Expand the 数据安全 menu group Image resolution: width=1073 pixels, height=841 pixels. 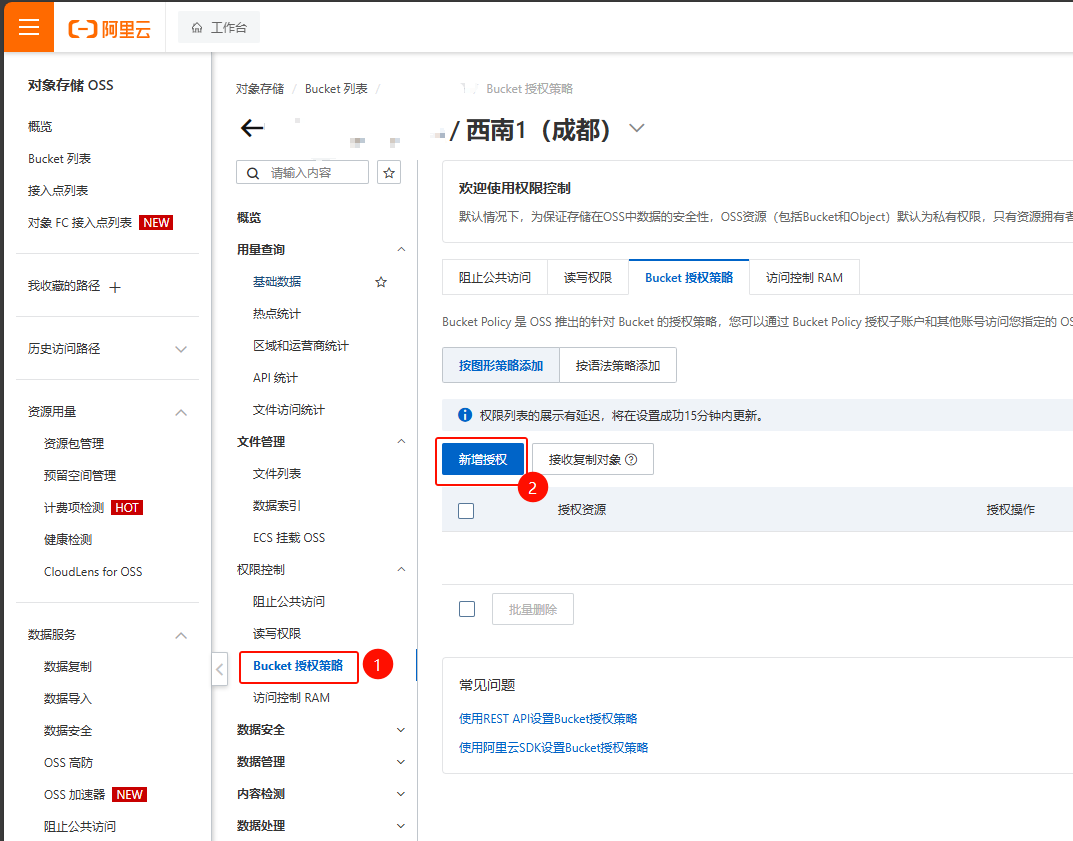[x=401, y=730]
